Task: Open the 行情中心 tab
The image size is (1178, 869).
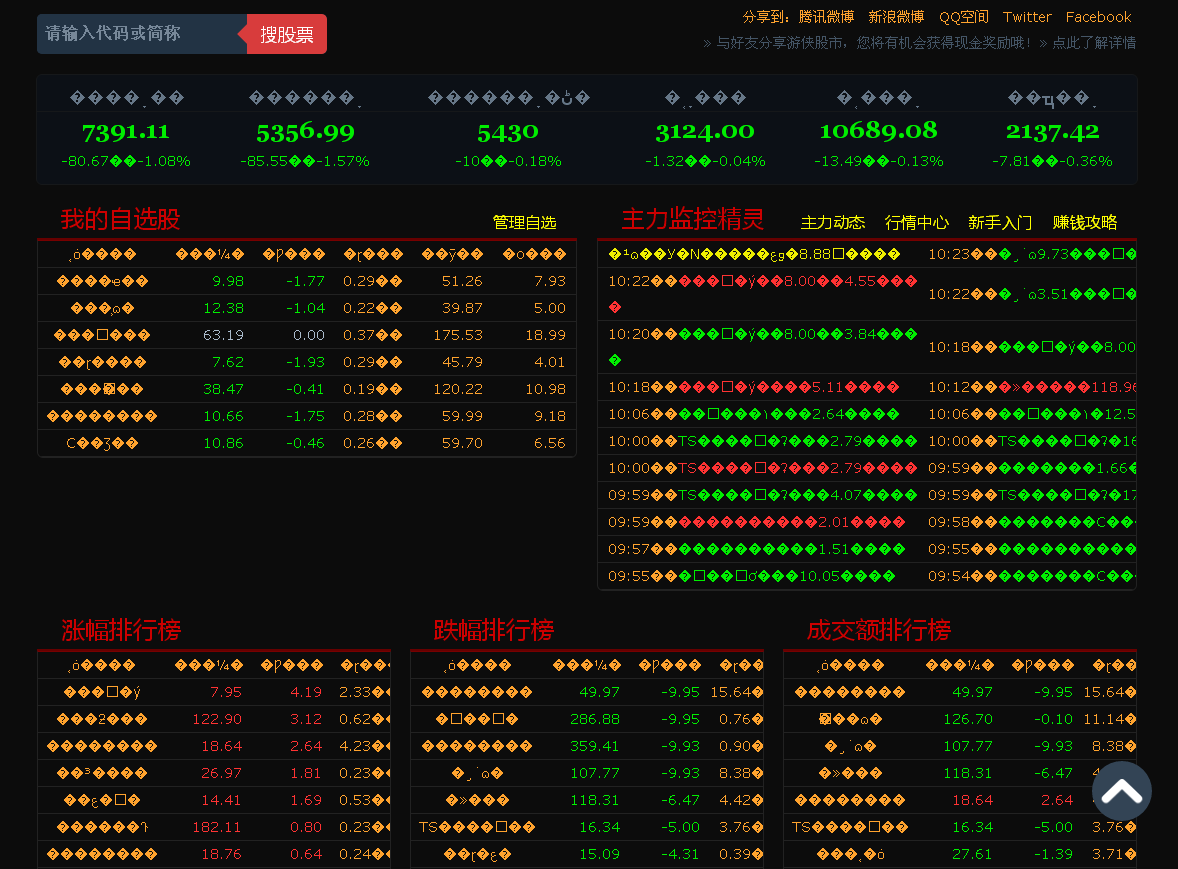Action: coord(917,222)
